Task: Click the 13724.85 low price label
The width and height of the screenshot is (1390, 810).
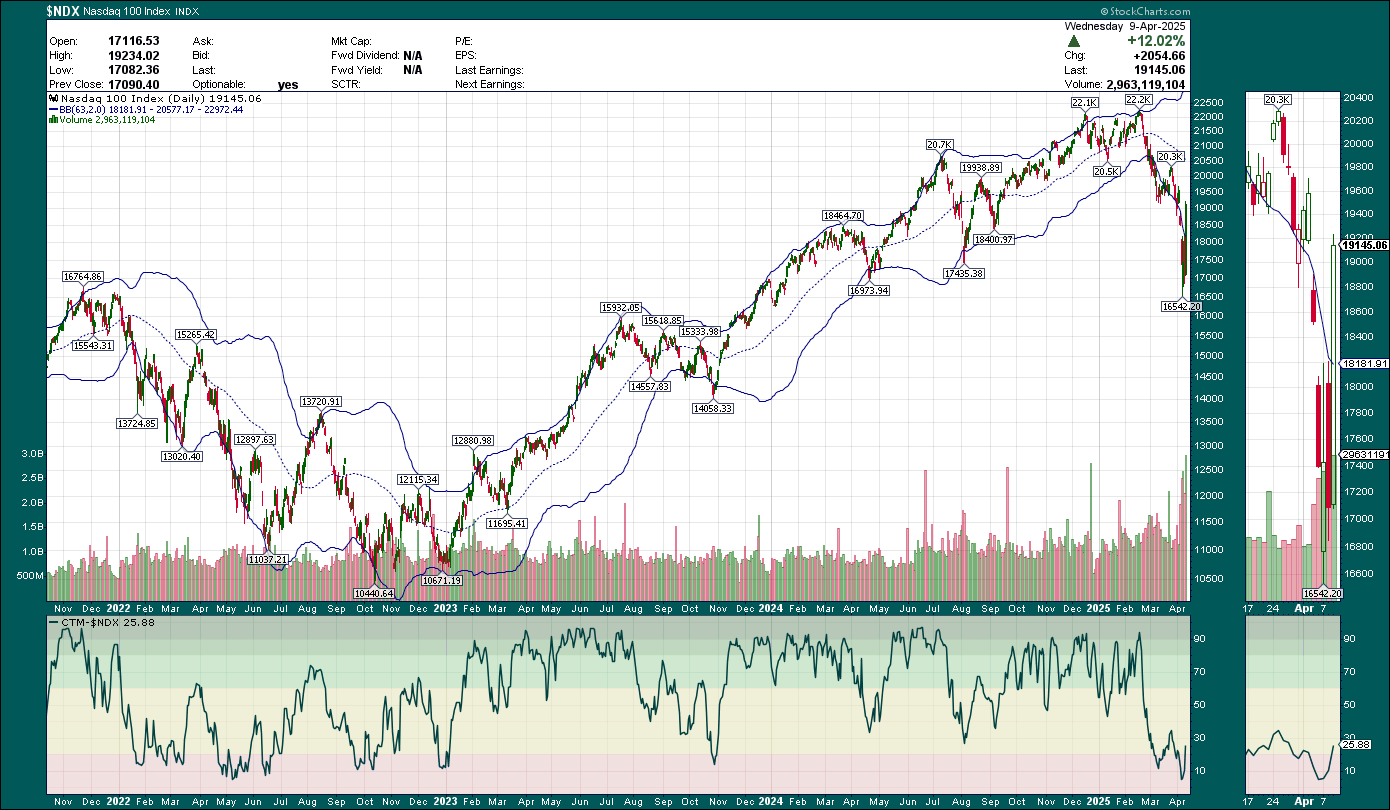Action: (x=137, y=424)
